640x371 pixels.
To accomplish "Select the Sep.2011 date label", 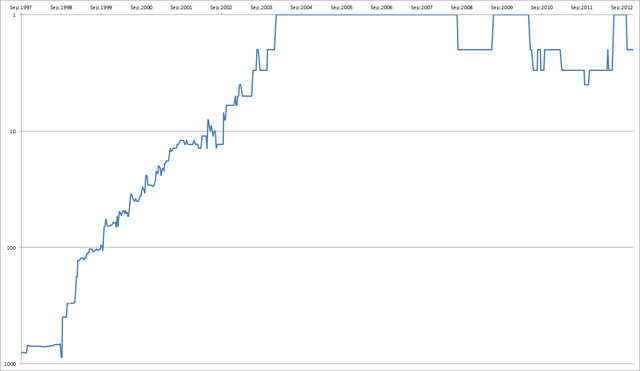I will coord(582,7).
